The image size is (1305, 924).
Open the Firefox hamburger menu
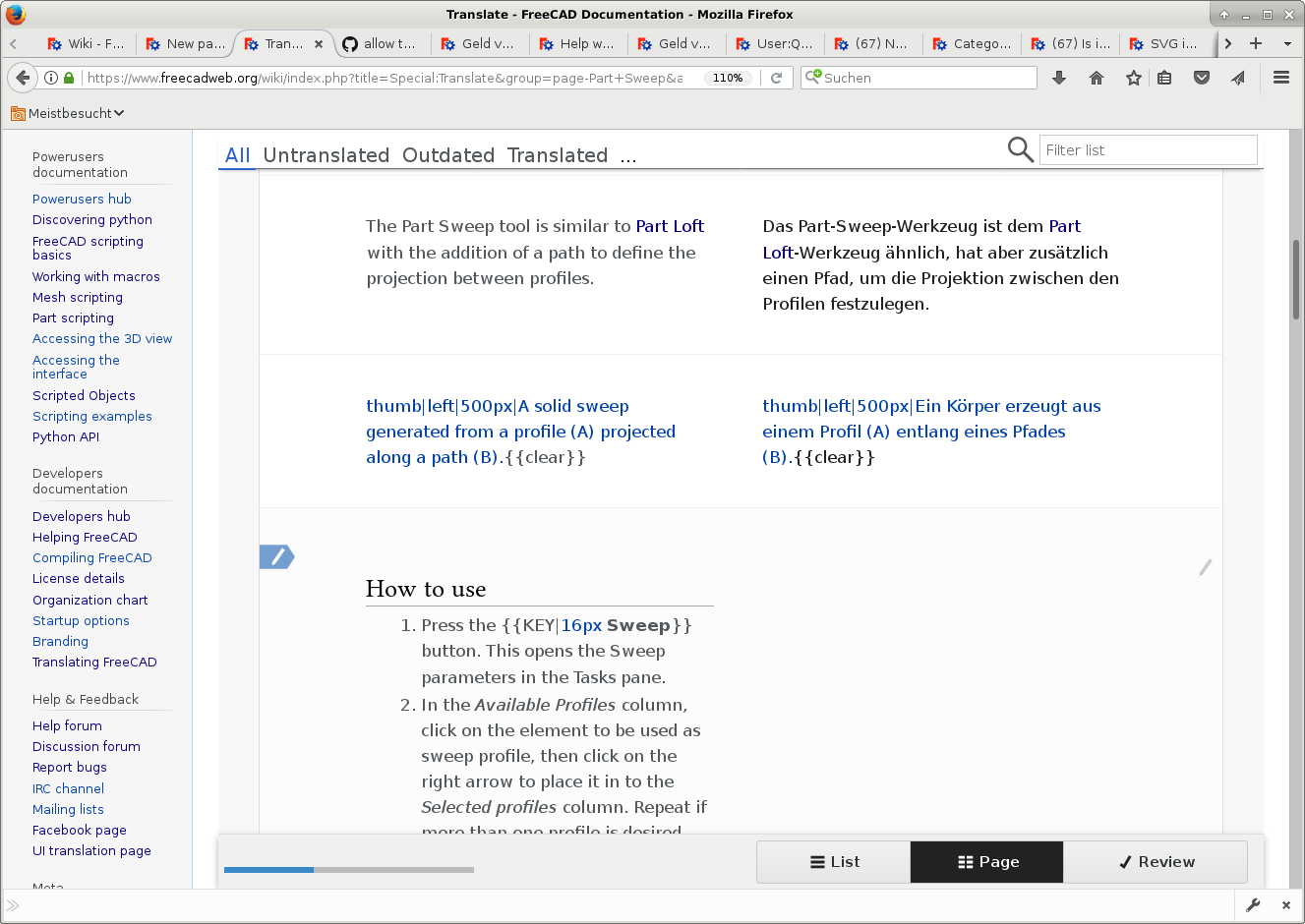(x=1281, y=78)
